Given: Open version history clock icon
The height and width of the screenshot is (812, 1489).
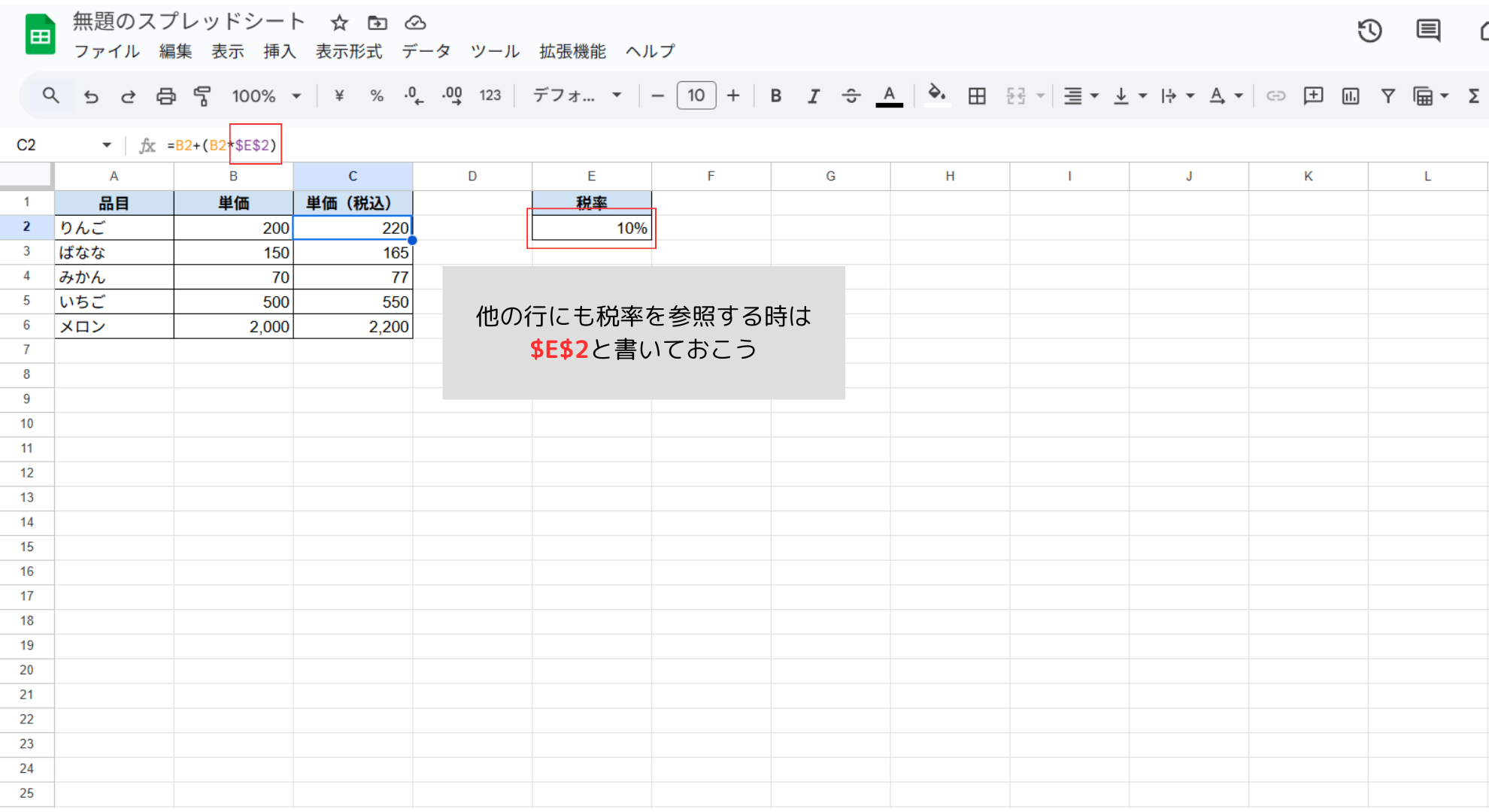Looking at the screenshot, I should [x=1369, y=31].
